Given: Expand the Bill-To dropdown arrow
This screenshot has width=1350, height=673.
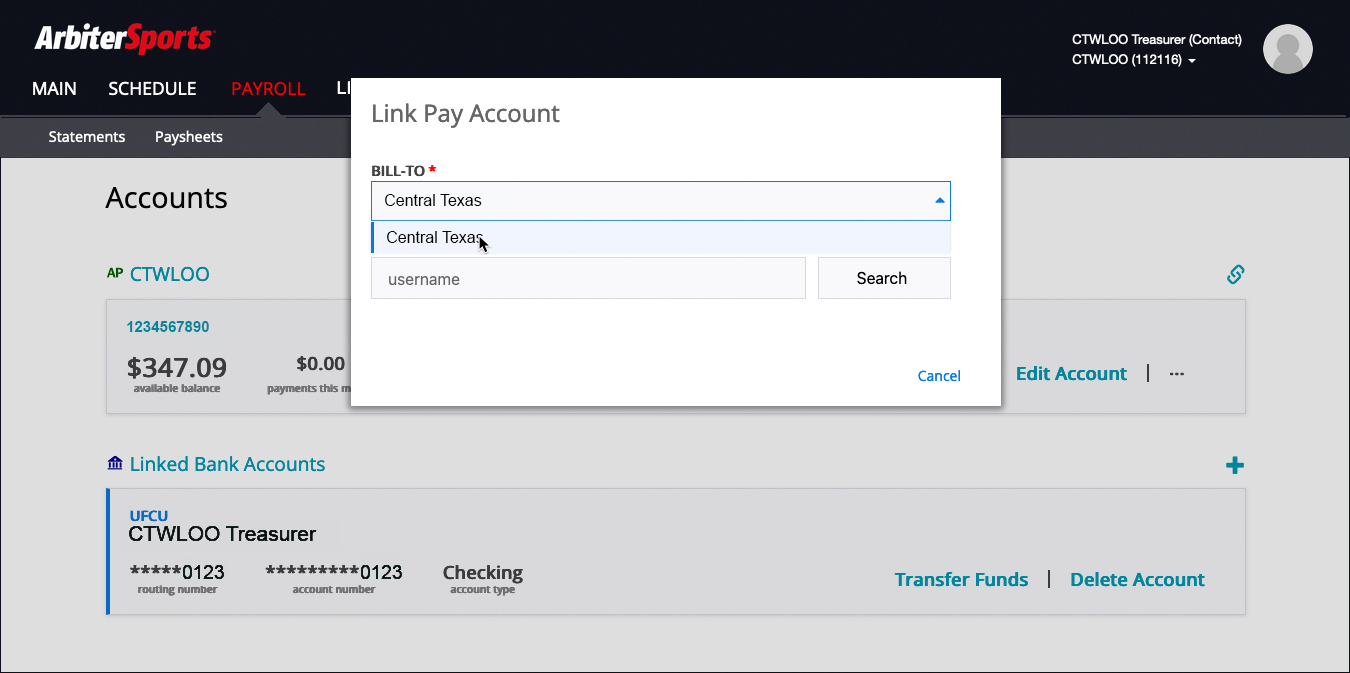Looking at the screenshot, I should (939, 201).
